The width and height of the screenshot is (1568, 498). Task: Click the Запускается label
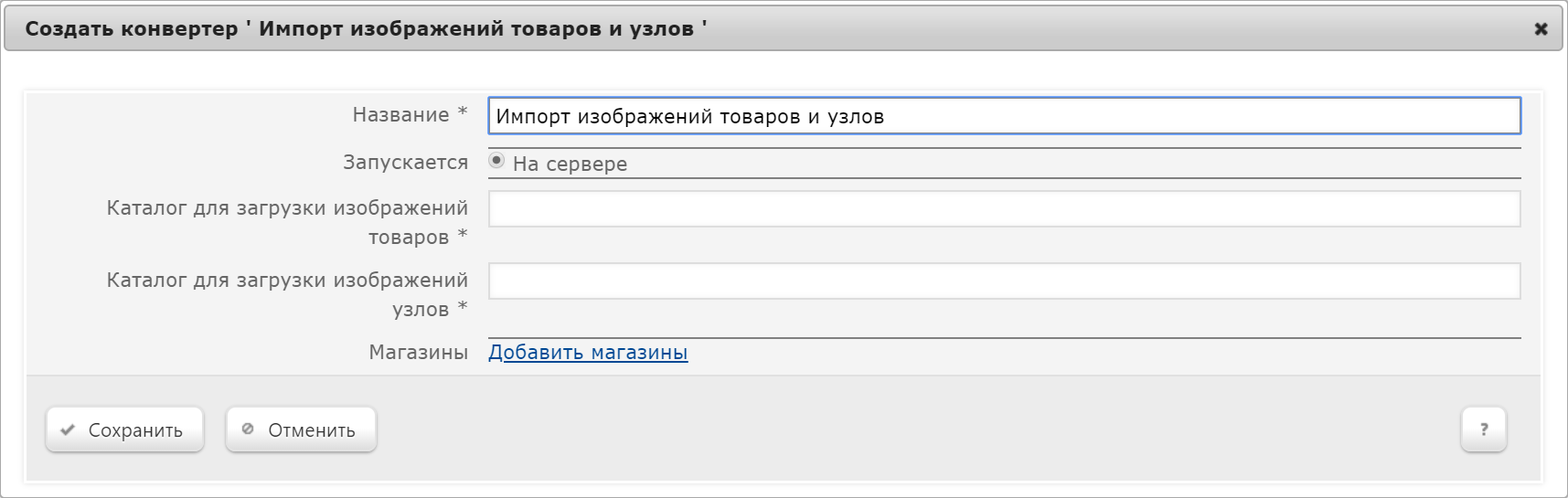[x=405, y=163]
